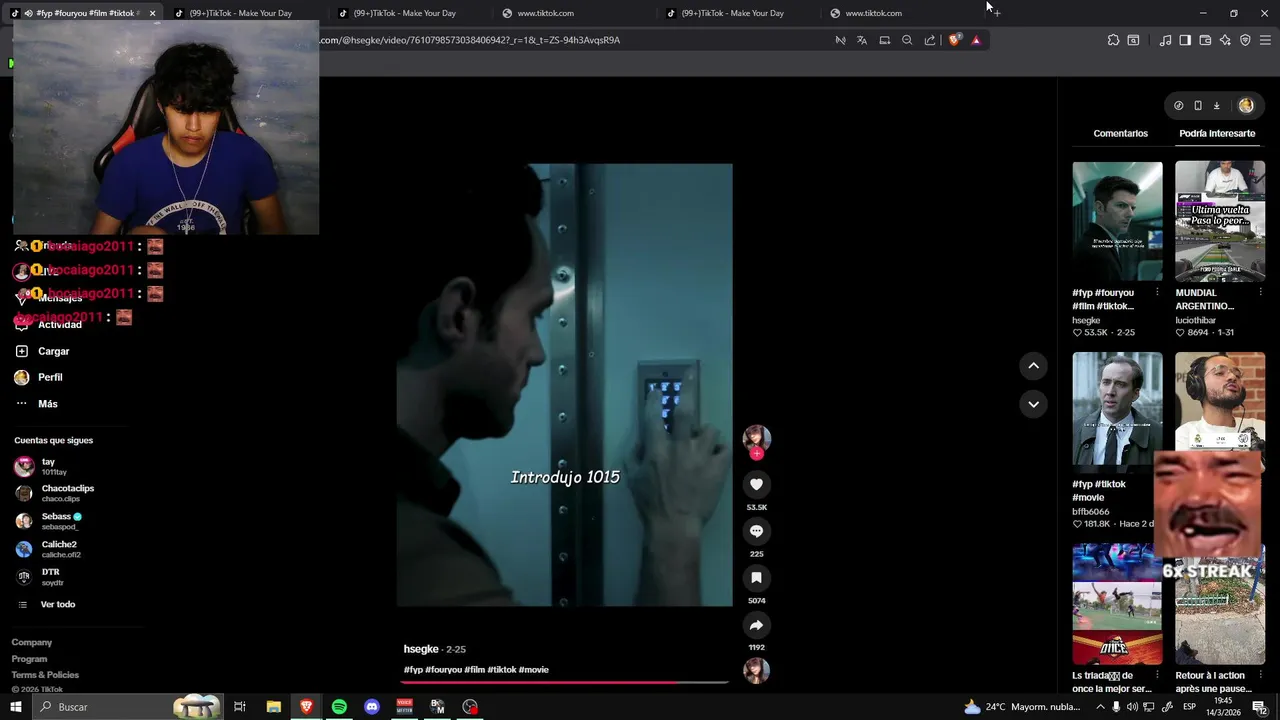Click hsegke username below video
Image resolution: width=1280 pixels, height=720 pixels.
tap(421, 649)
